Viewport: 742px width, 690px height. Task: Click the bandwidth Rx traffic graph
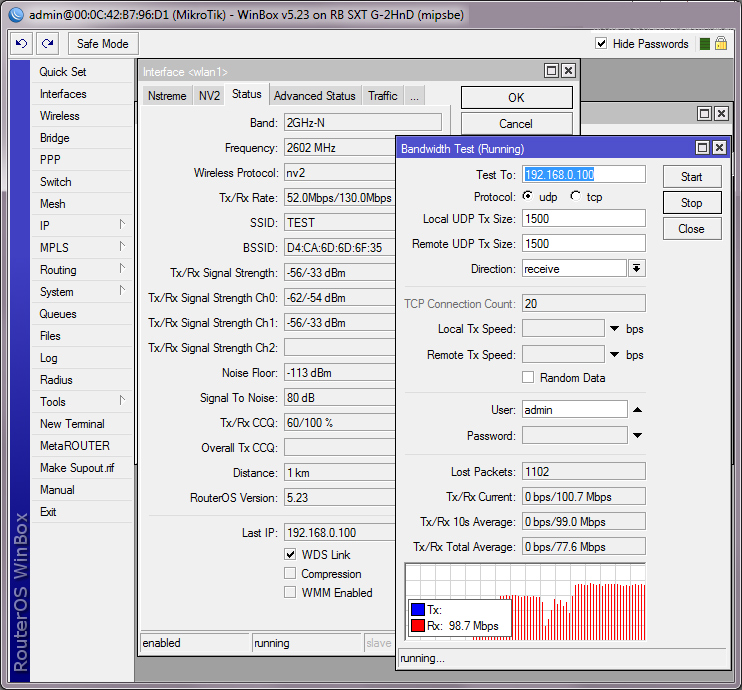click(x=525, y=602)
